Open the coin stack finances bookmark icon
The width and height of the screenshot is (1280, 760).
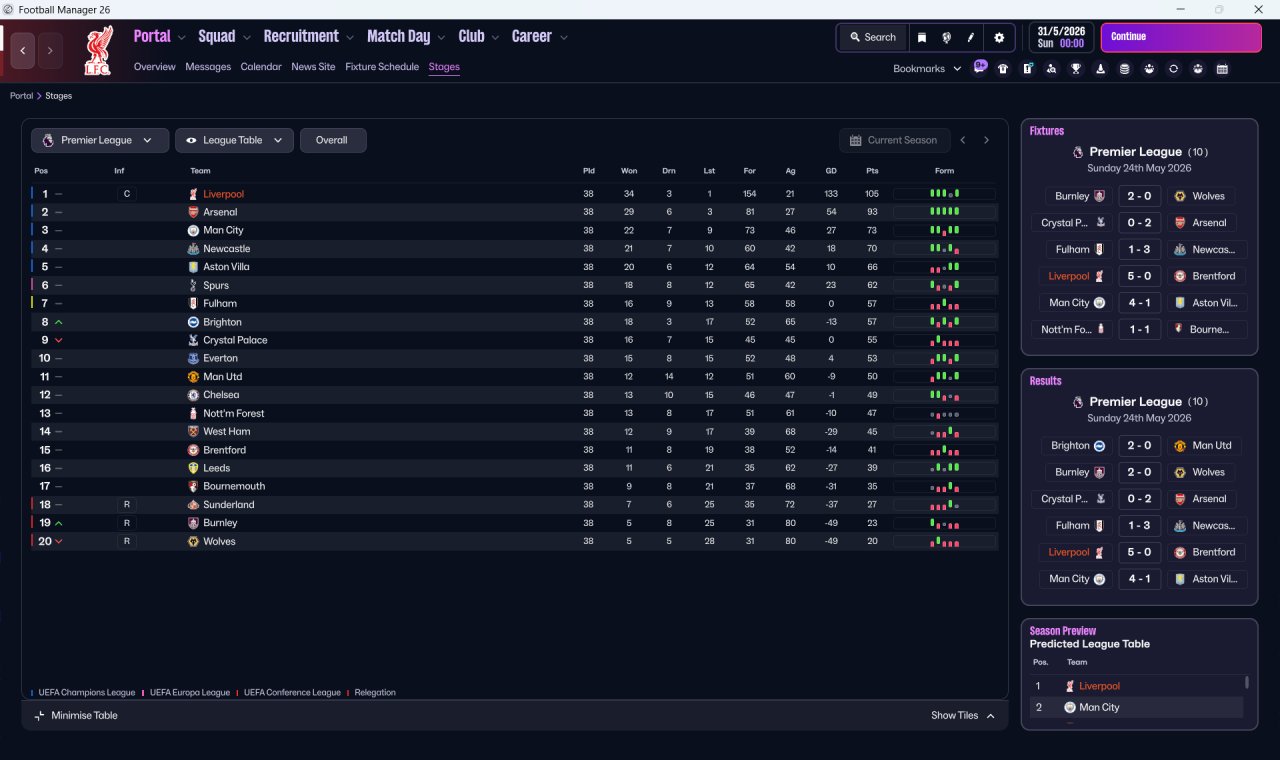[1124, 69]
